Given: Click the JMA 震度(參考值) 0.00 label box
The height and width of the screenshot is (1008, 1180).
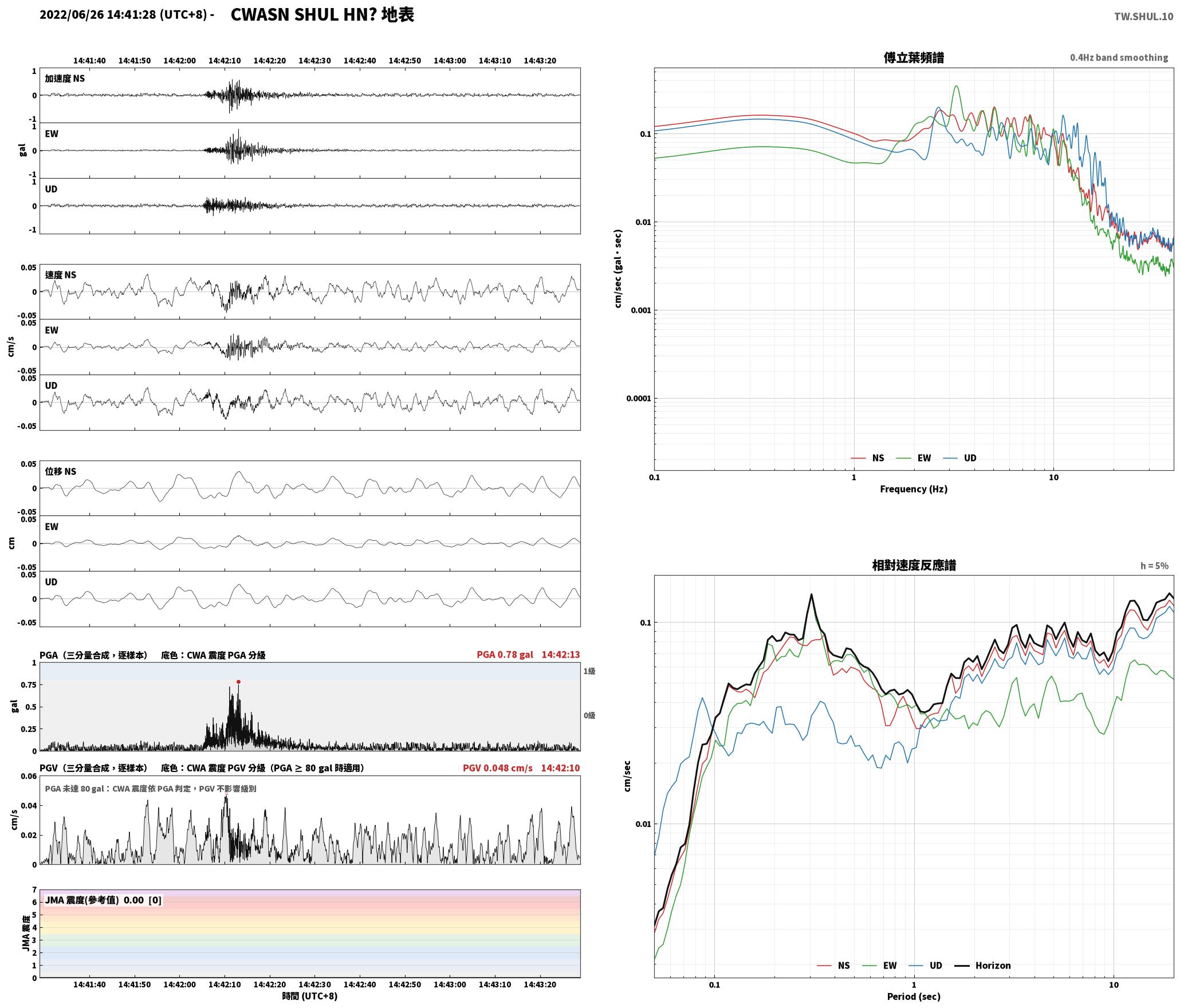Looking at the screenshot, I should (103, 900).
